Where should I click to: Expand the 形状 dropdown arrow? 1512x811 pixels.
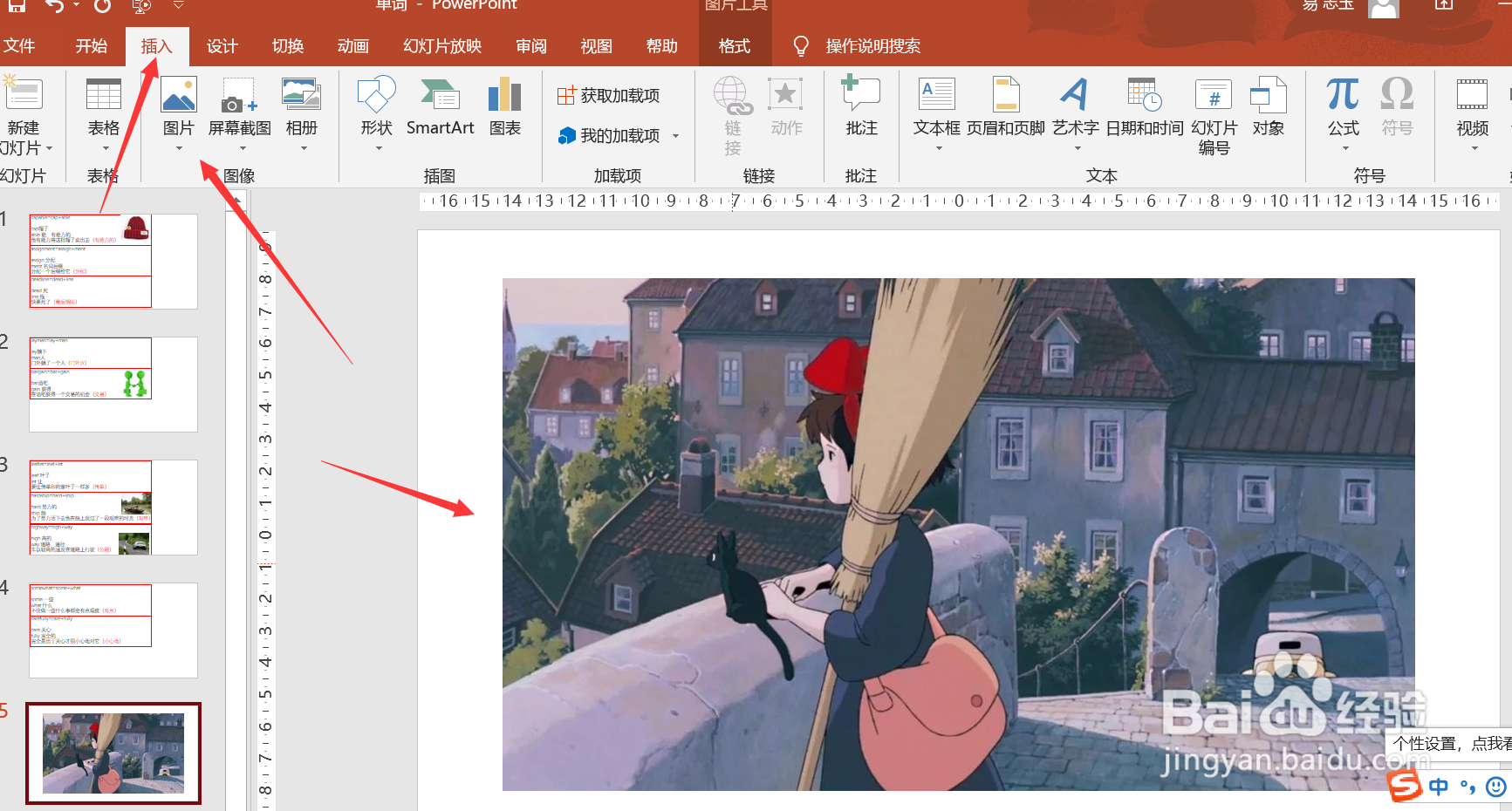379,149
